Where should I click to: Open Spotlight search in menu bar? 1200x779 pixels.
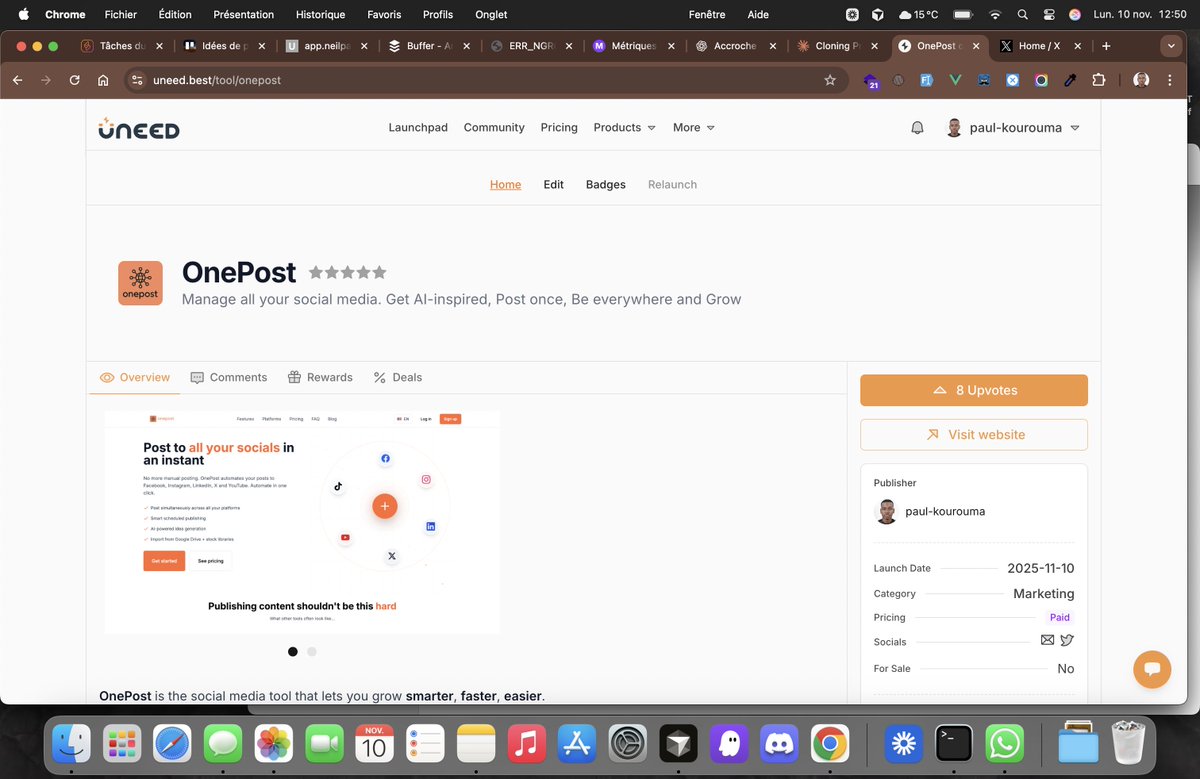pos(1022,15)
